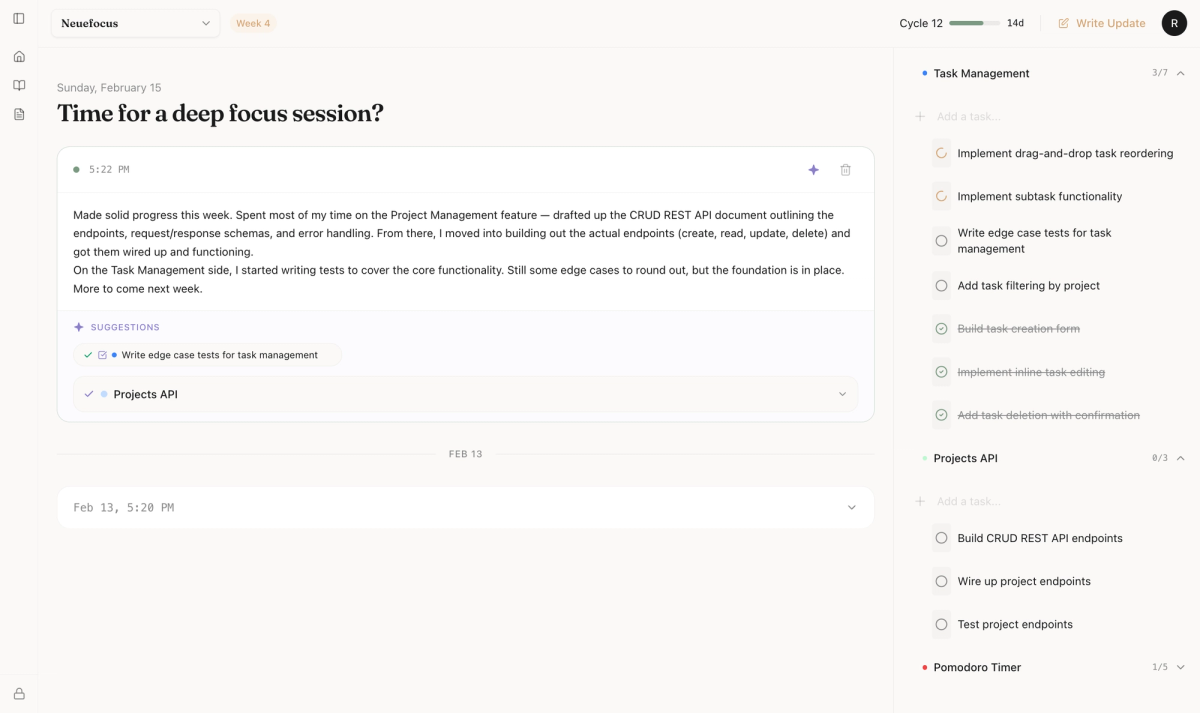Click the Add task filtering by project text
Viewport: 1200px width, 713px height.
(x=1028, y=285)
